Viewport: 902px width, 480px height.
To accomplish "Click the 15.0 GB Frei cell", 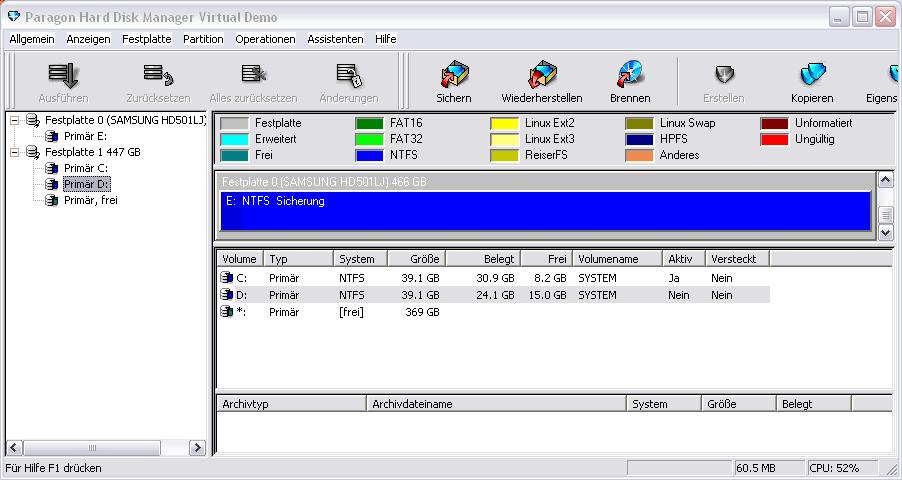I will [547, 295].
